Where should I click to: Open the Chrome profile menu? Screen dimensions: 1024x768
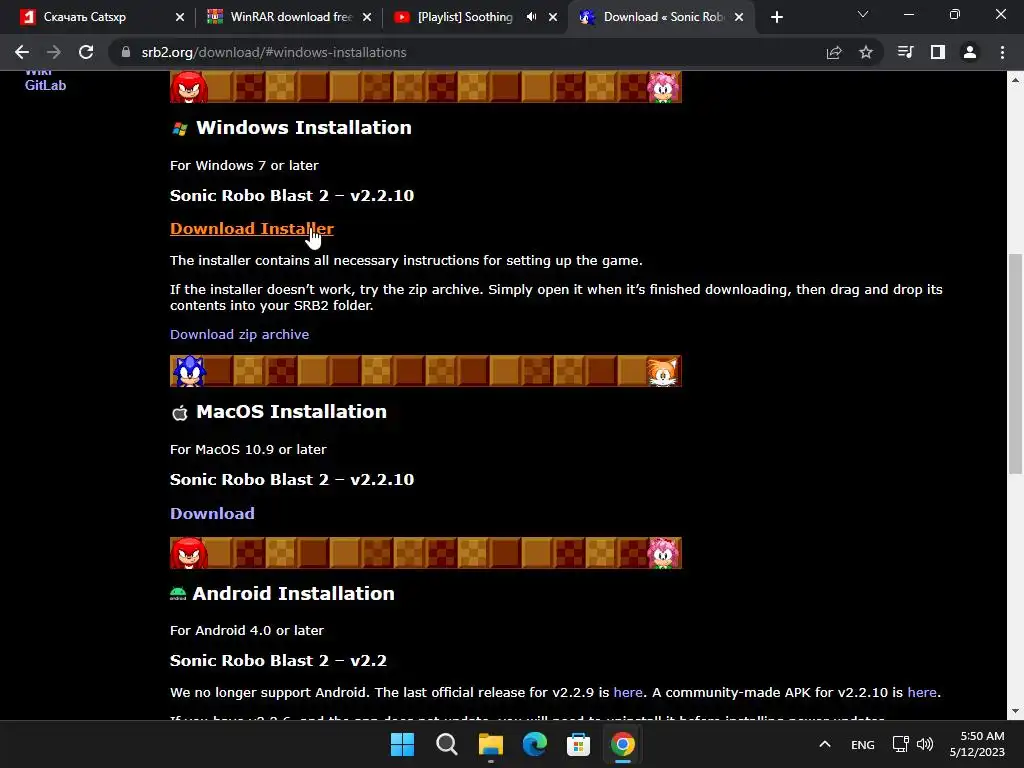[970, 52]
